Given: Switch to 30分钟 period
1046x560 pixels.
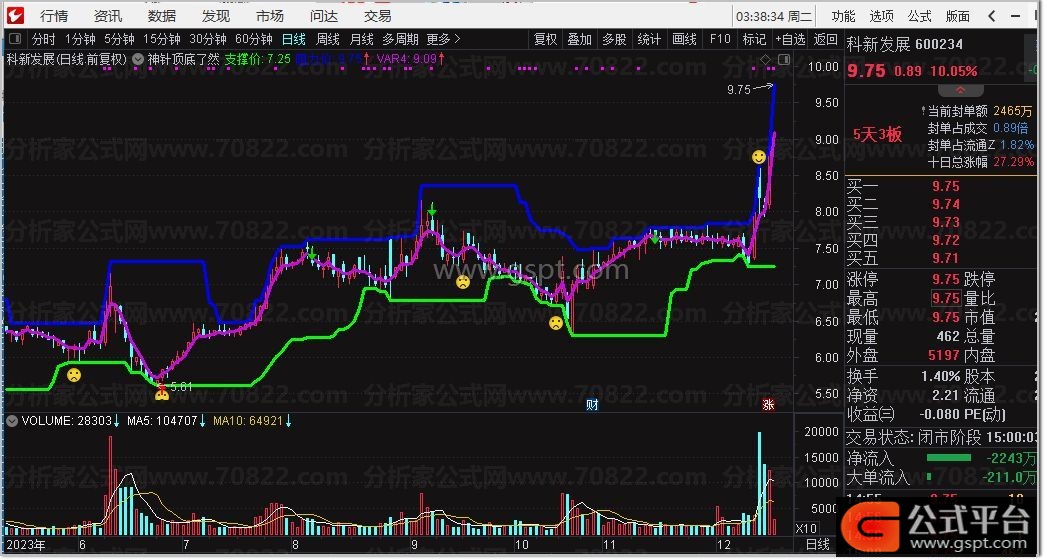Looking at the screenshot, I should coord(207,39).
